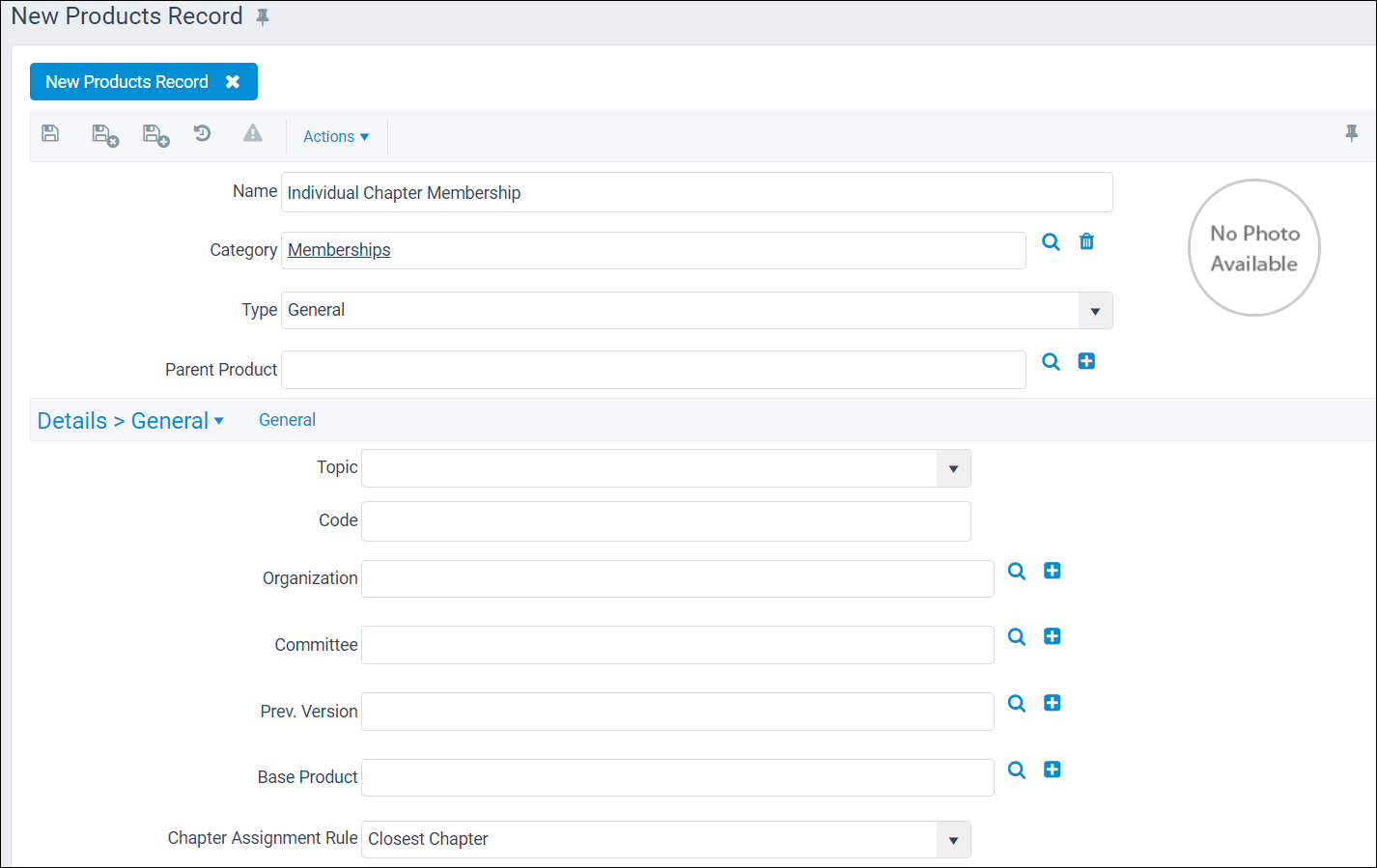
Task: Click the pin icon beside page title
Action: 263,17
